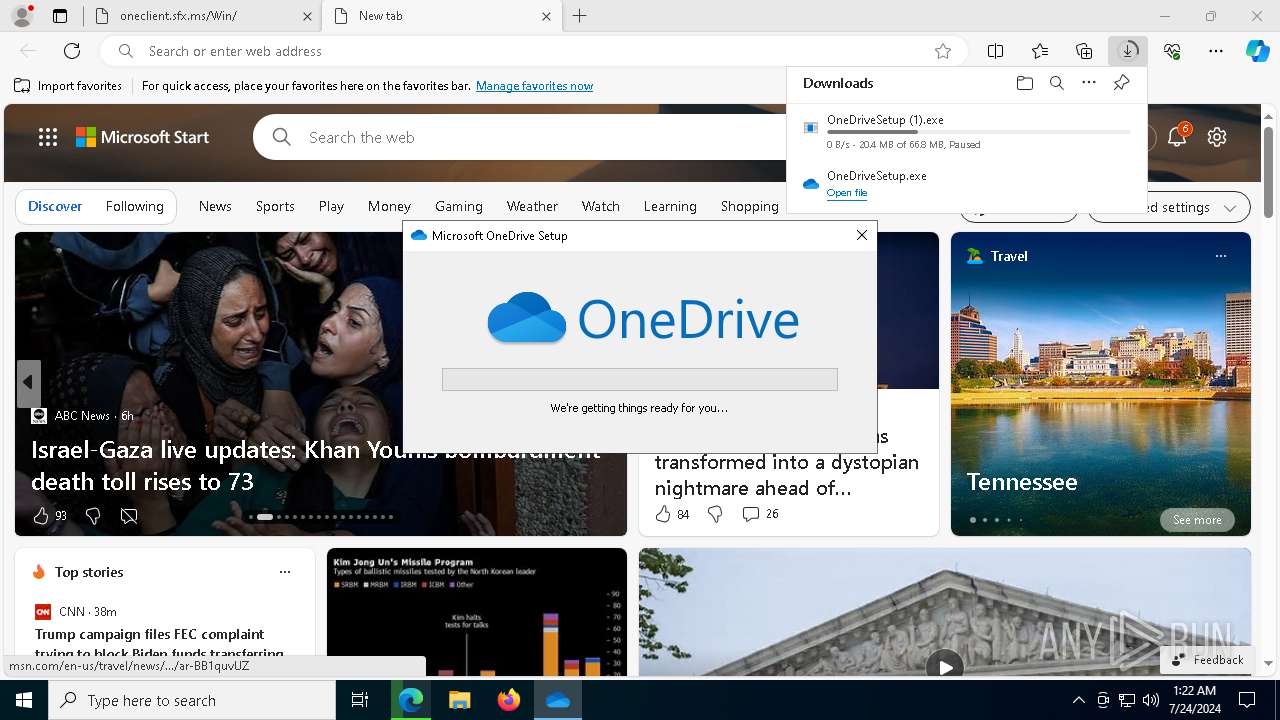
Task: Open a new browser tab
Action: (x=580, y=16)
